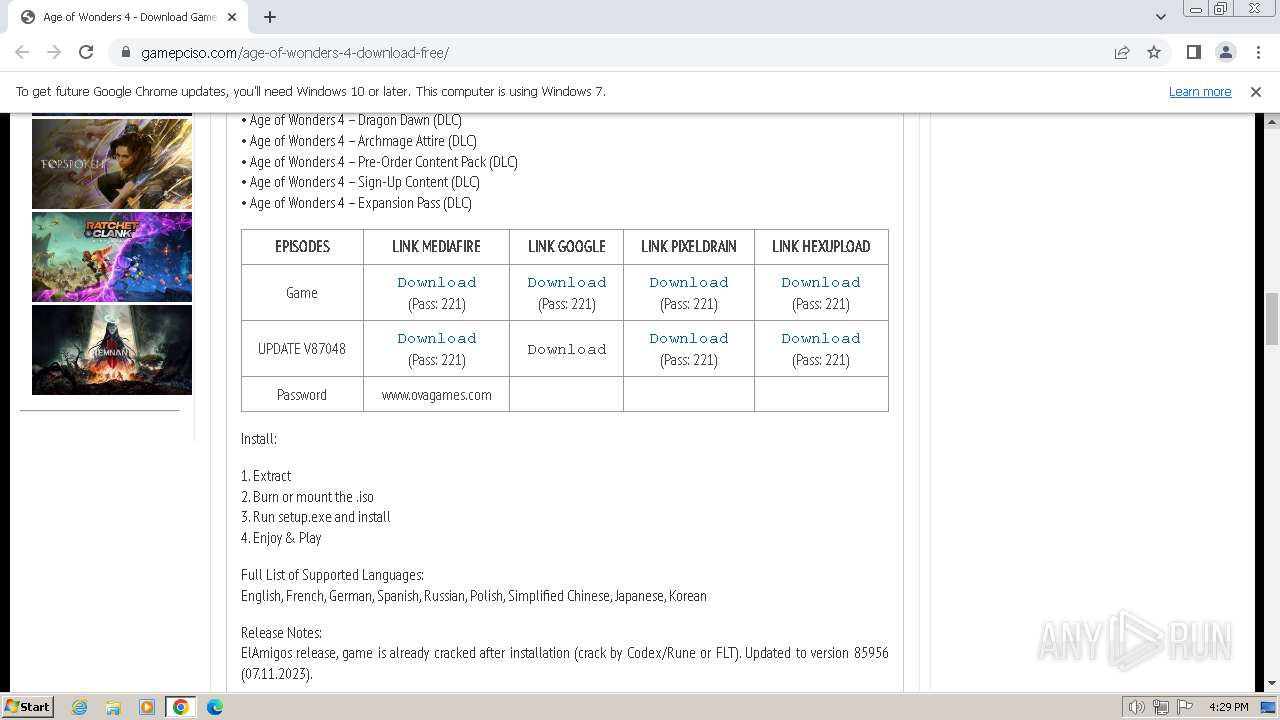Open File Explorer from taskbar
The width and height of the screenshot is (1280, 720).
pyautogui.click(x=113, y=706)
